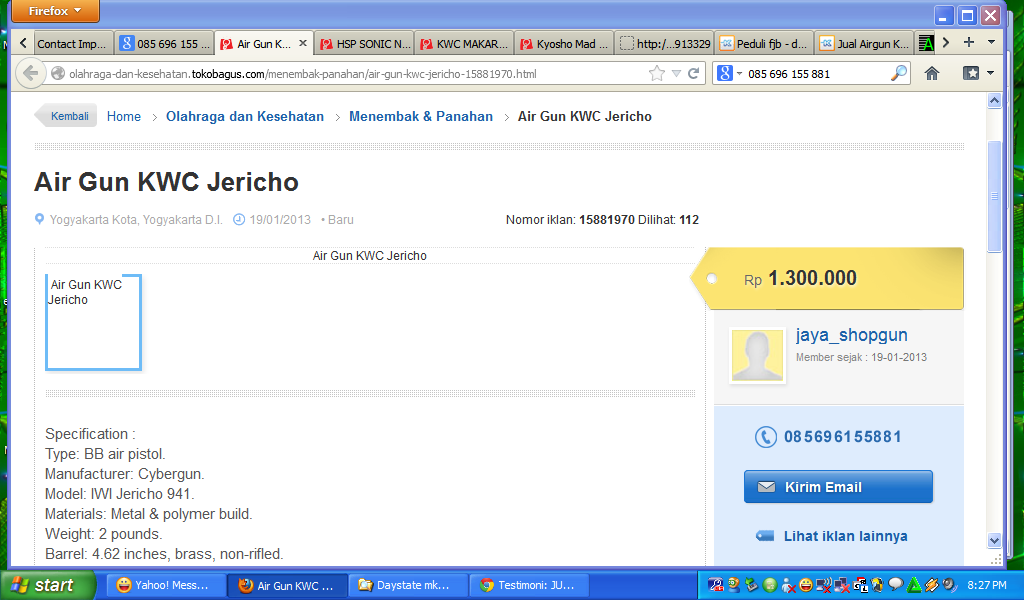Open the Google search engine selector
Image resolution: width=1024 pixels, height=600 pixels.
point(730,74)
